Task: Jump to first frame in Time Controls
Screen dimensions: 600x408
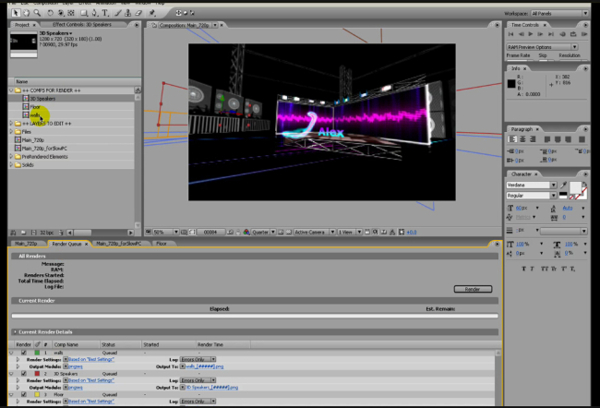Action: pyautogui.click(x=511, y=34)
